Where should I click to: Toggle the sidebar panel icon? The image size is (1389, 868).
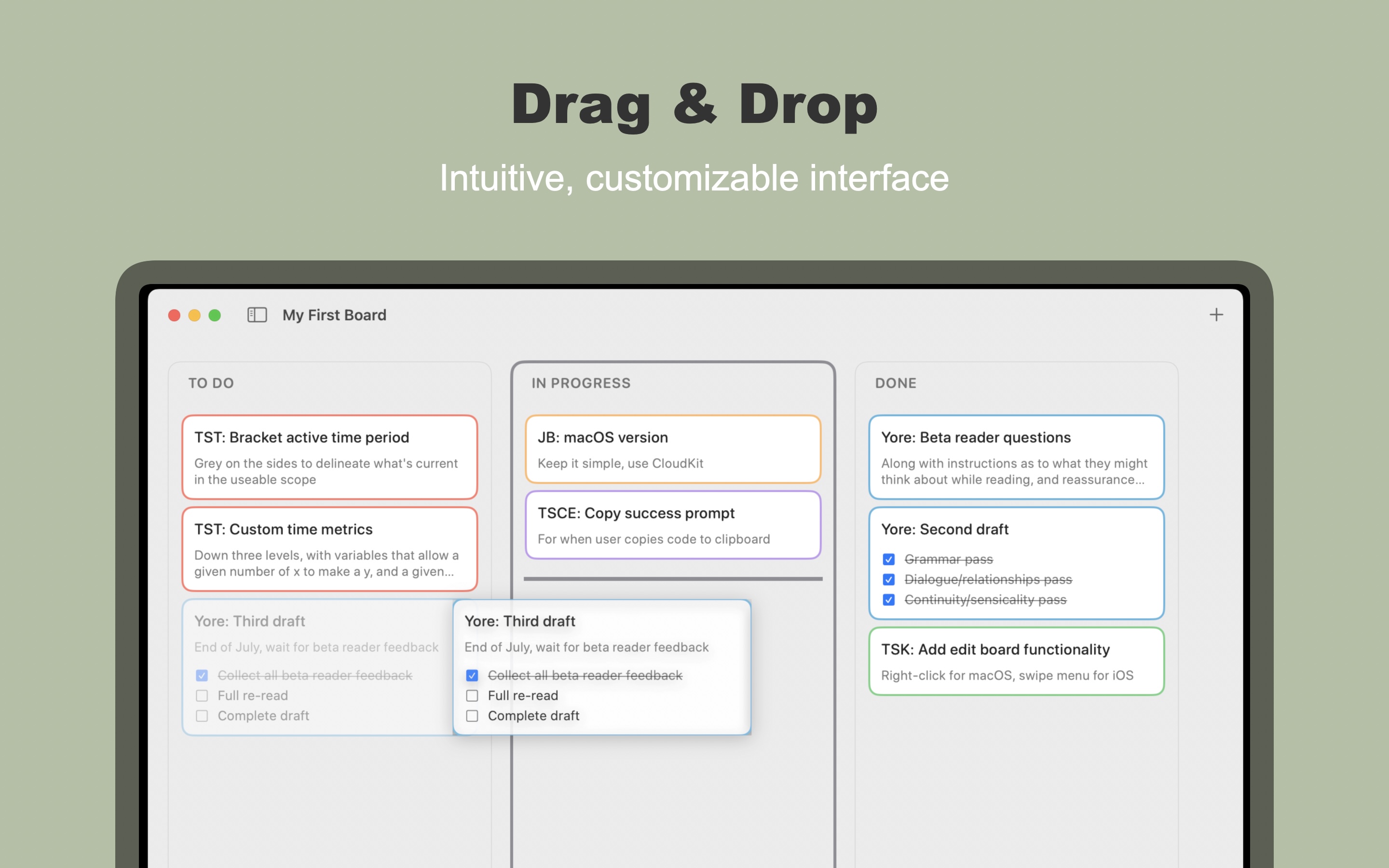[257, 314]
